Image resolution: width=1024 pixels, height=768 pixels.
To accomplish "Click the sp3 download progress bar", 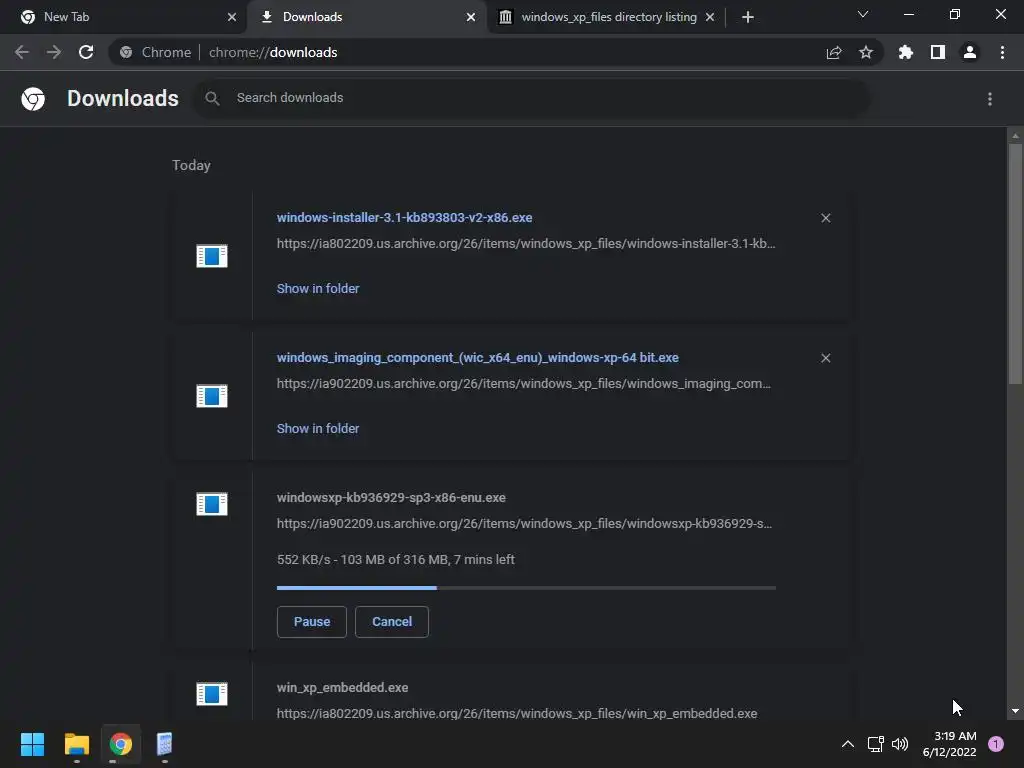I will [526, 588].
